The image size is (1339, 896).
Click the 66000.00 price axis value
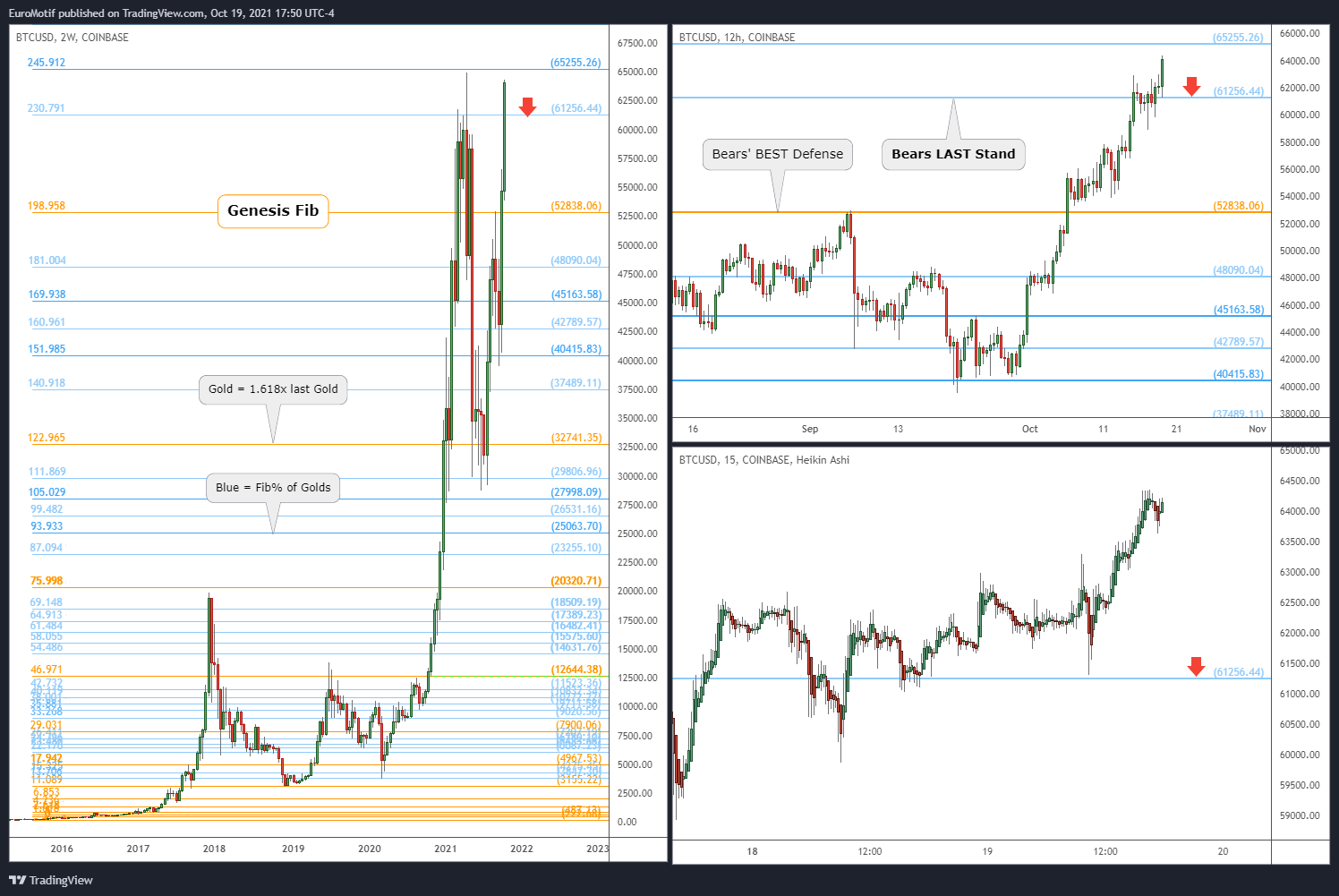[1300, 33]
